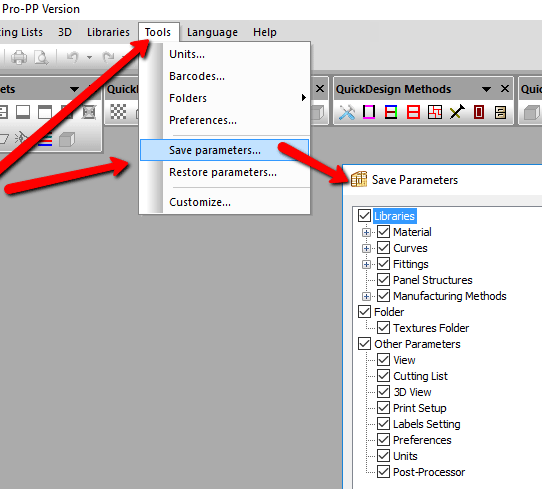
Task: Select the dark red door-panel method icon
Action: [479, 112]
